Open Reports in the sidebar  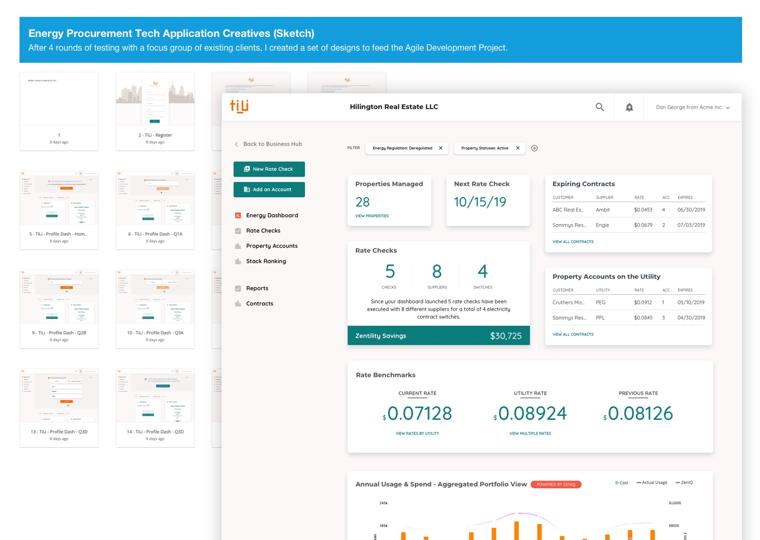[257, 288]
